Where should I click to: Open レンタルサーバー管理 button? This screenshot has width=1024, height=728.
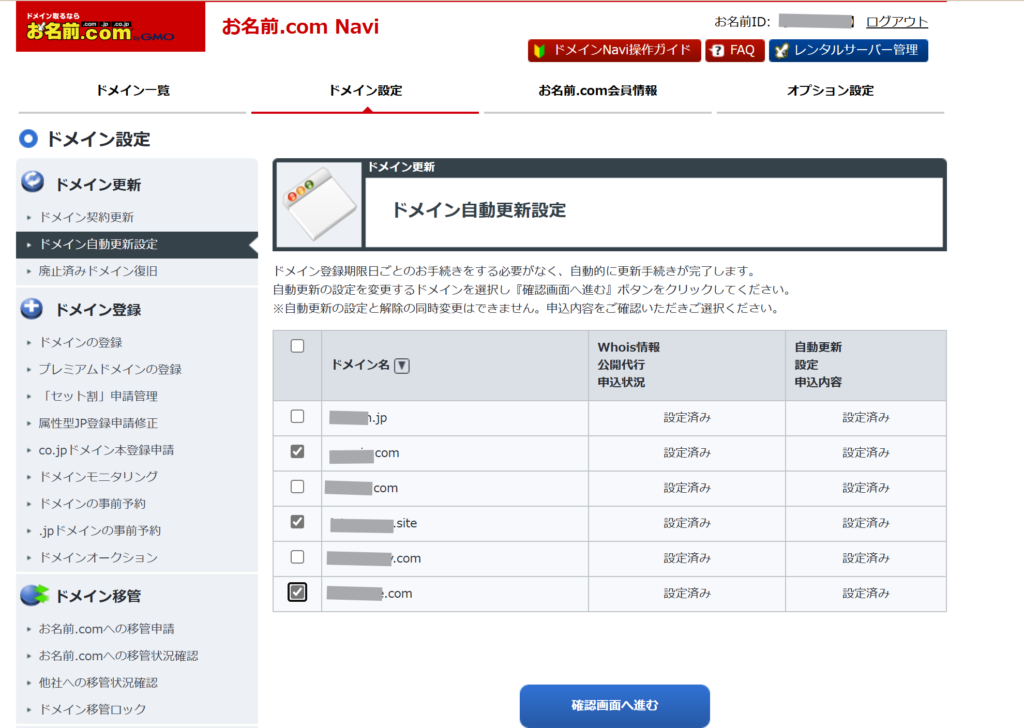[848, 50]
